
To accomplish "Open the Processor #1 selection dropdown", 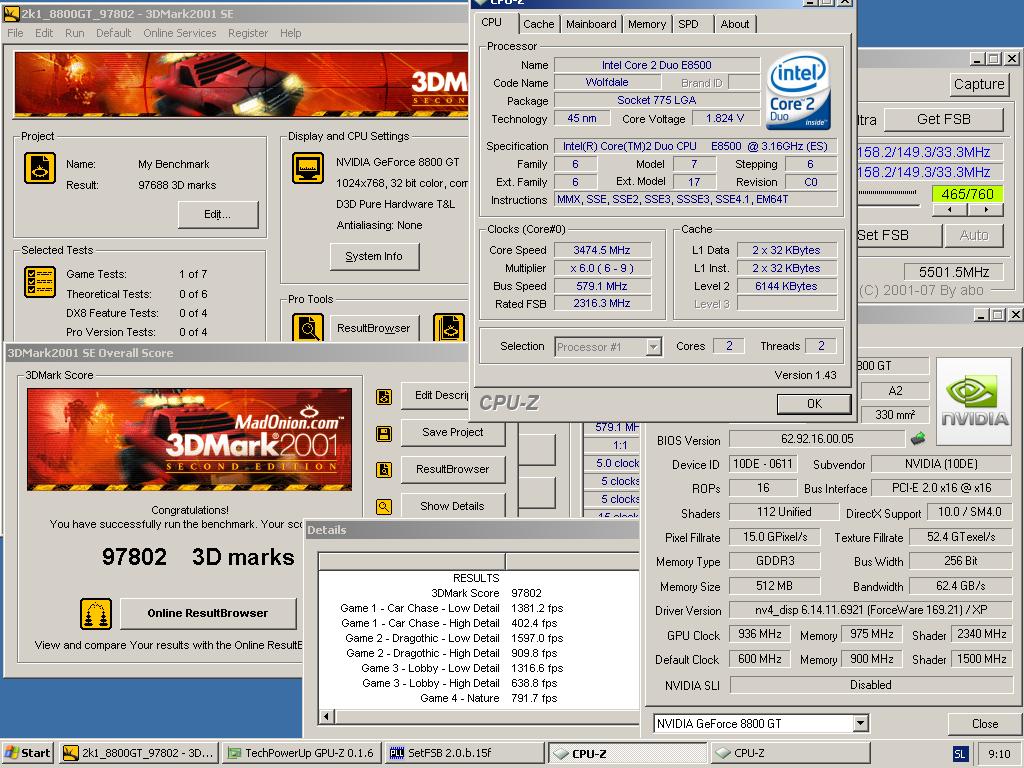I will [654, 347].
